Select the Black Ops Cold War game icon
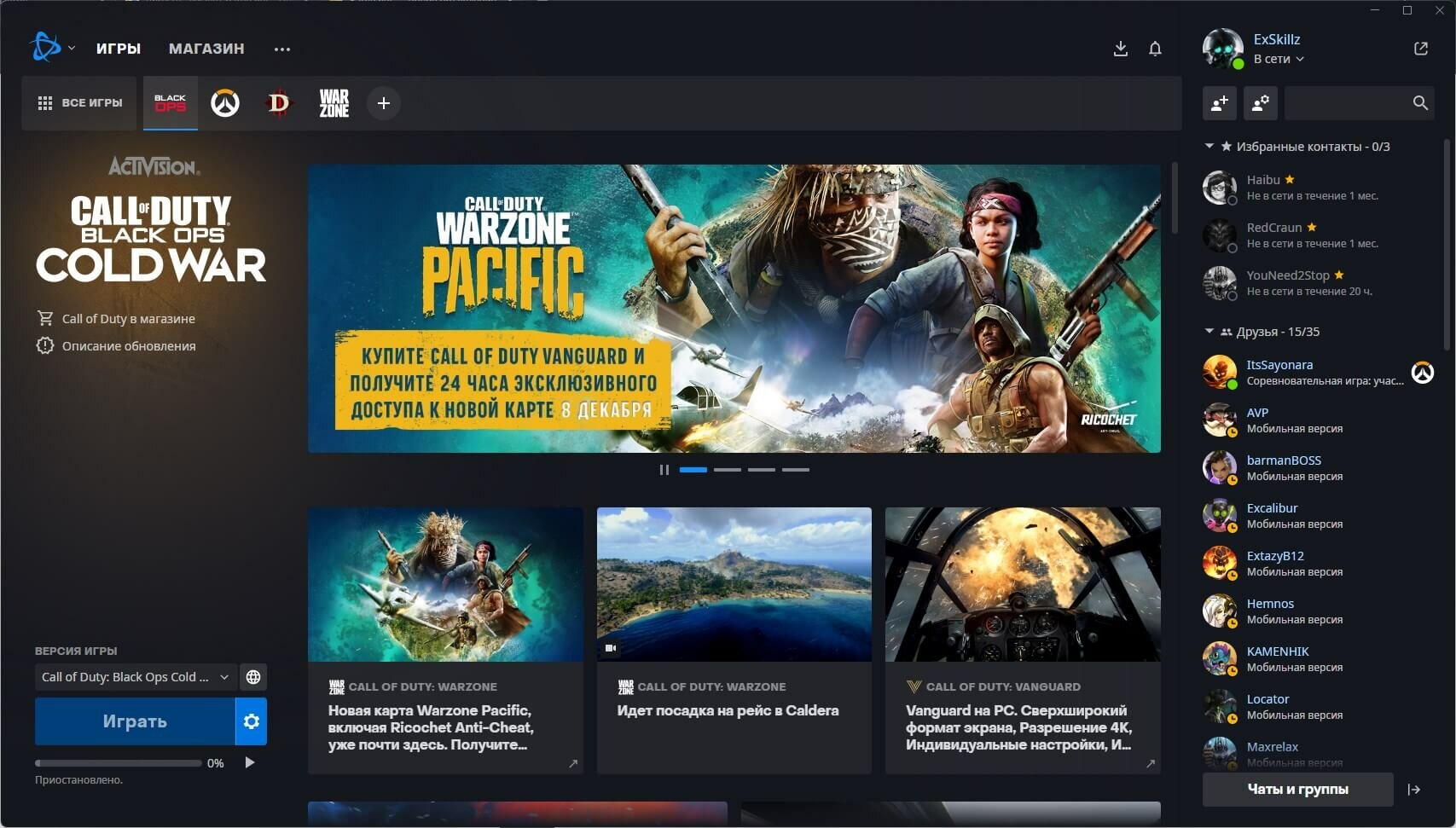1456x828 pixels. point(171,103)
